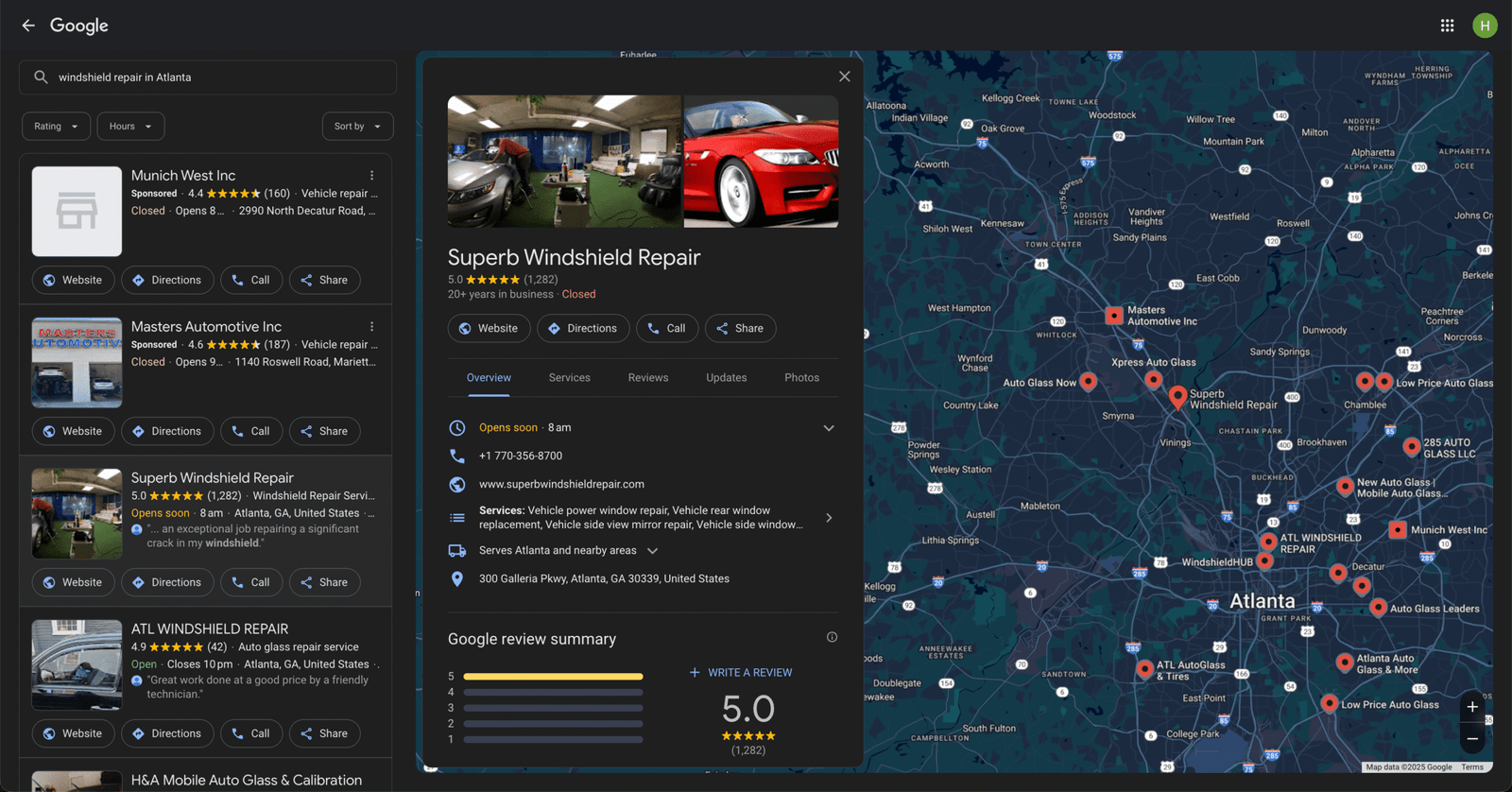1512x792 pixels.
Task: Click Website button in detail panel
Action: click(490, 329)
